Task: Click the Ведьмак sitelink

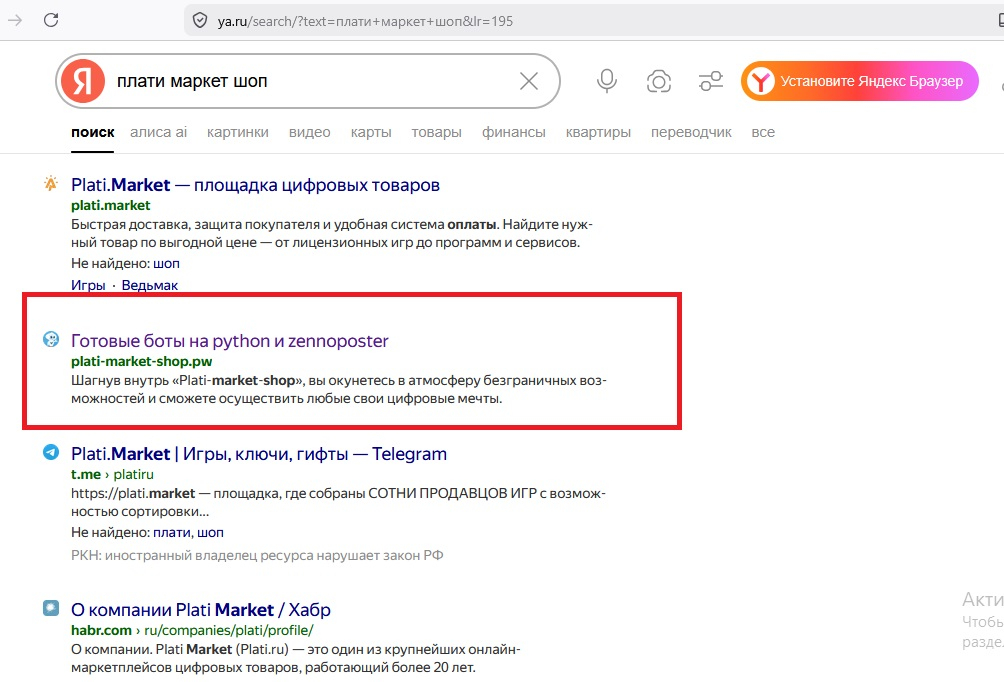Action: point(150,285)
